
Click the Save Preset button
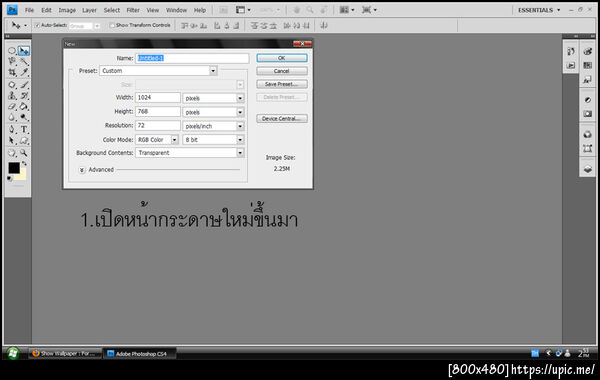coord(282,84)
